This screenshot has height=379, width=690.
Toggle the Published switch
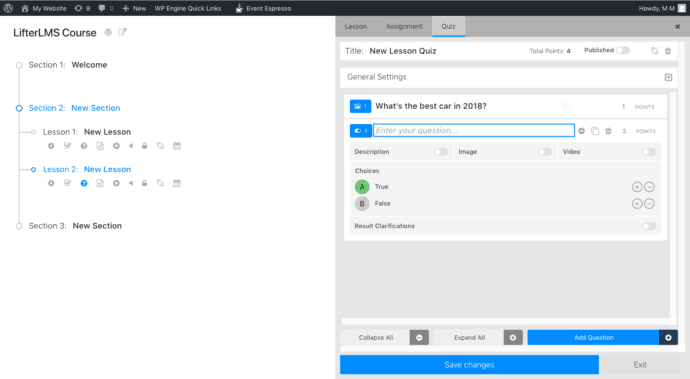click(x=623, y=50)
